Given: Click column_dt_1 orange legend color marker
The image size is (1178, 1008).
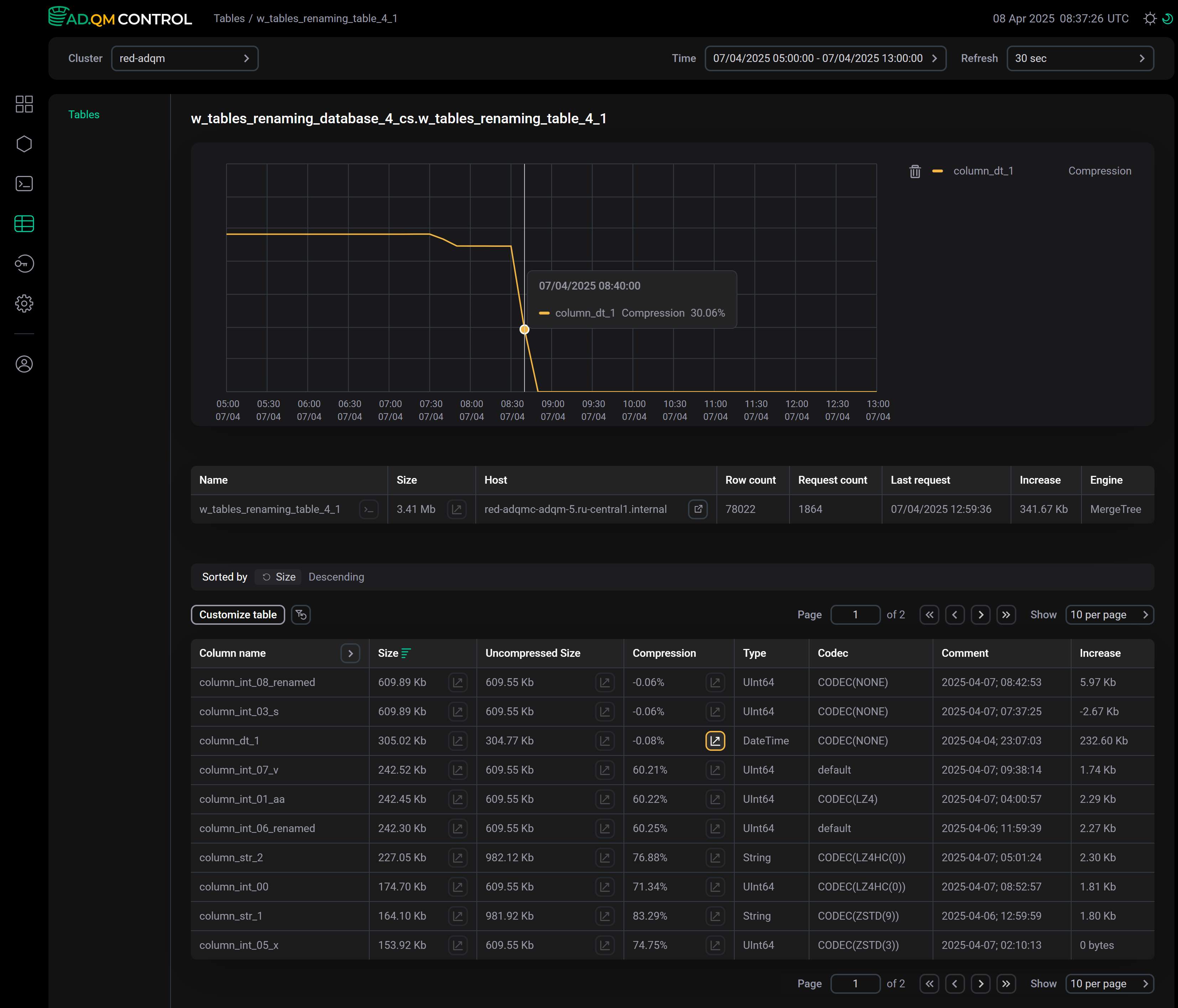Looking at the screenshot, I should coord(938,171).
